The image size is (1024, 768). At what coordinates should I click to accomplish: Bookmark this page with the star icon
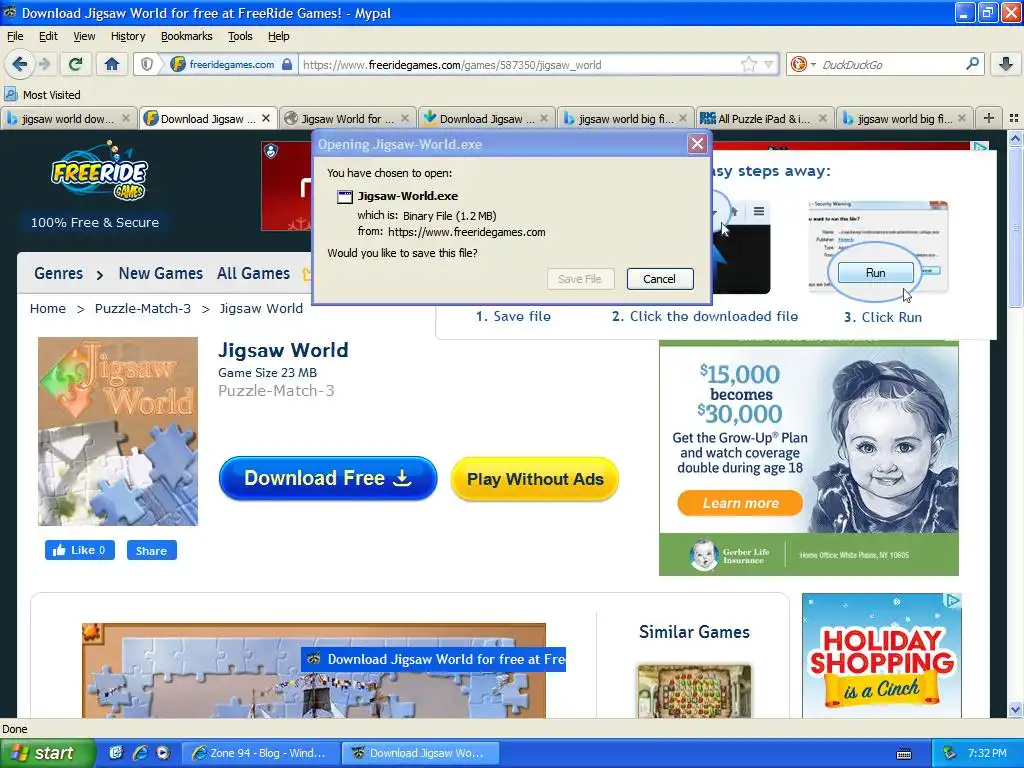pyautogui.click(x=749, y=65)
